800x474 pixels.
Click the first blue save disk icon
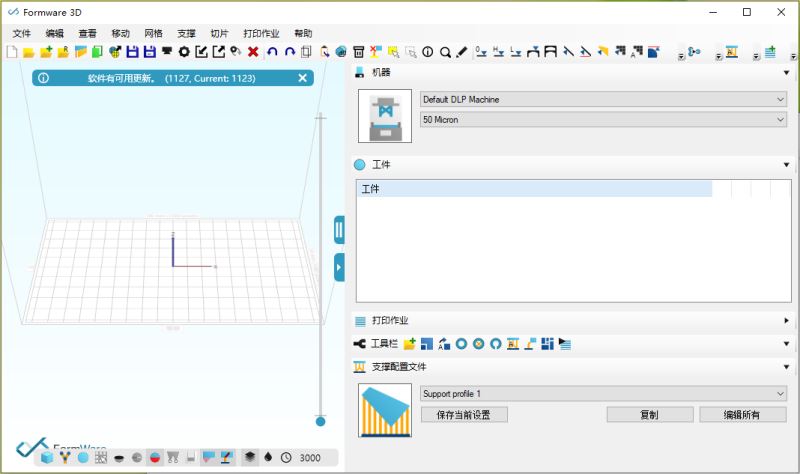133,52
